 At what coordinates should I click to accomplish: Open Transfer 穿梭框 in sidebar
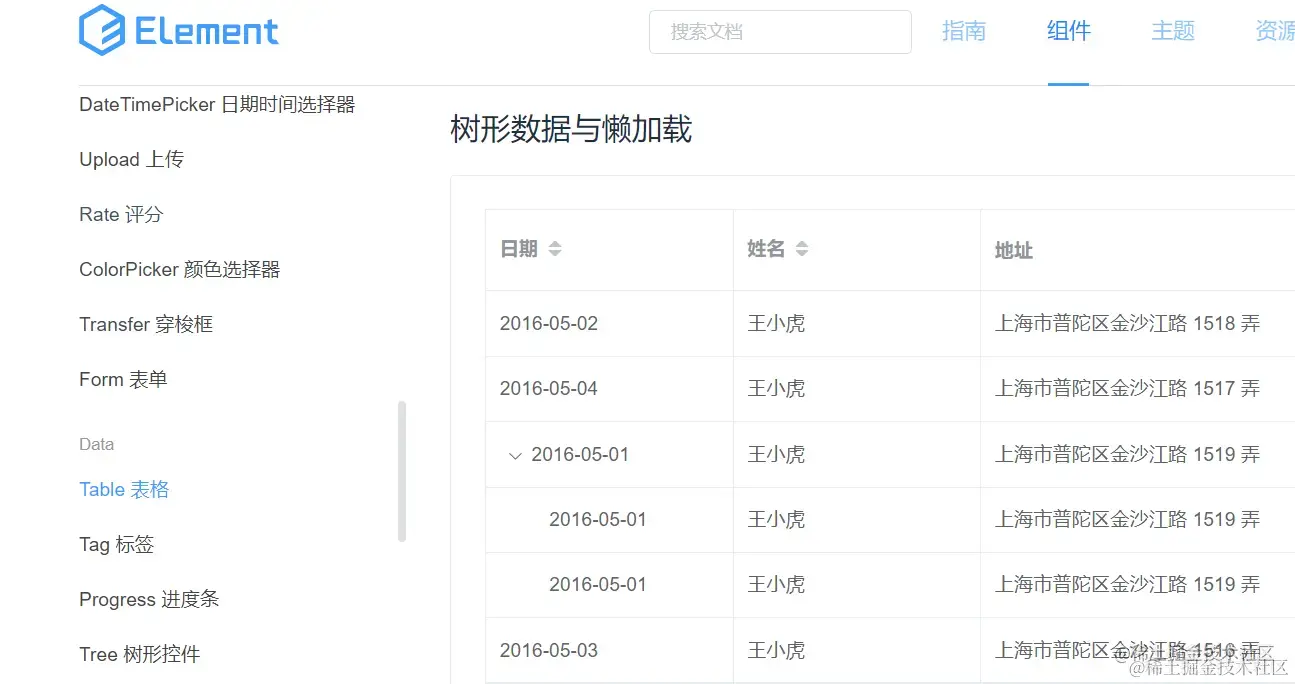146,324
